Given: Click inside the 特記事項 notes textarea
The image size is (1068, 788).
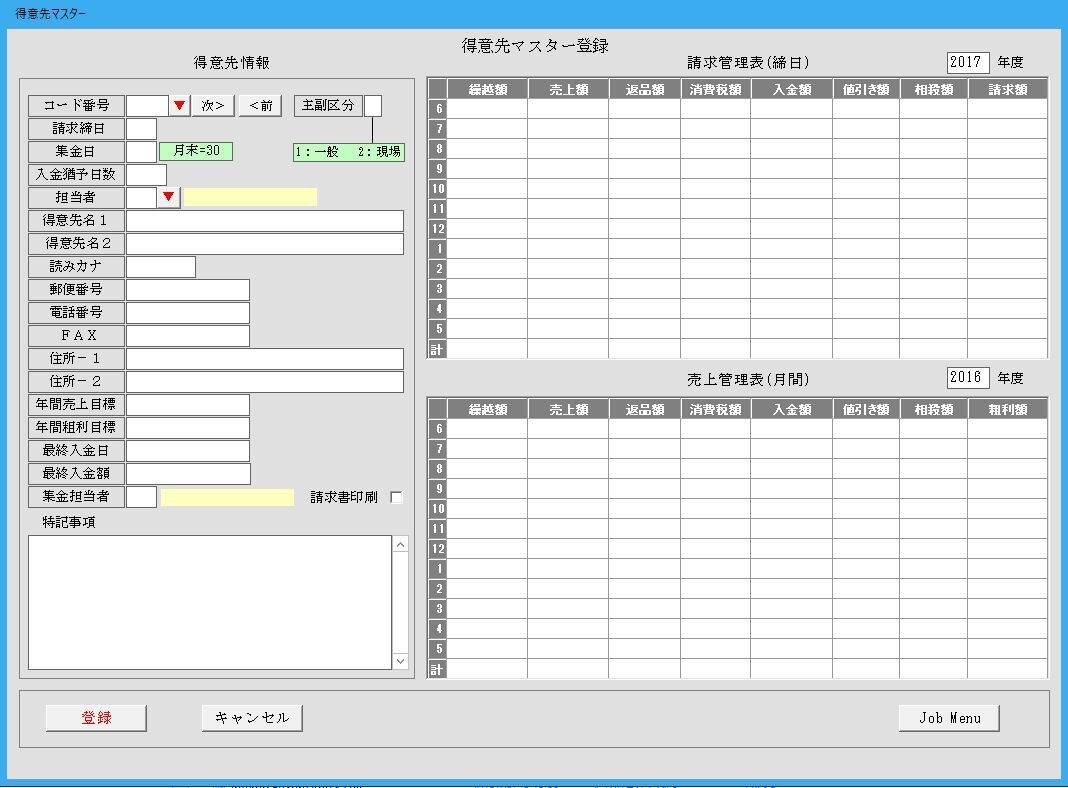Looking at the screenshot, I should [210, 602].
